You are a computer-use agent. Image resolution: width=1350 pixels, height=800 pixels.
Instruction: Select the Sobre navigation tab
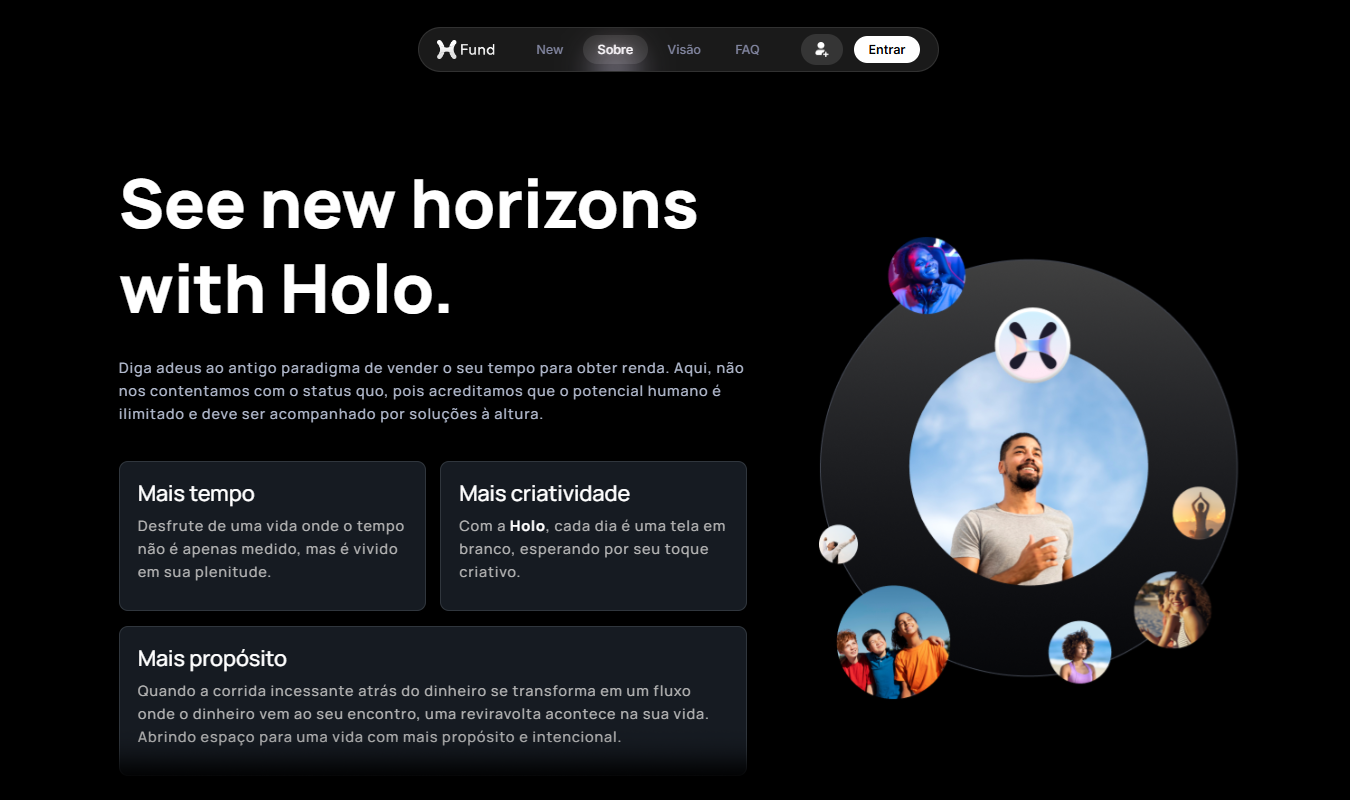click(x=615, y=49)
